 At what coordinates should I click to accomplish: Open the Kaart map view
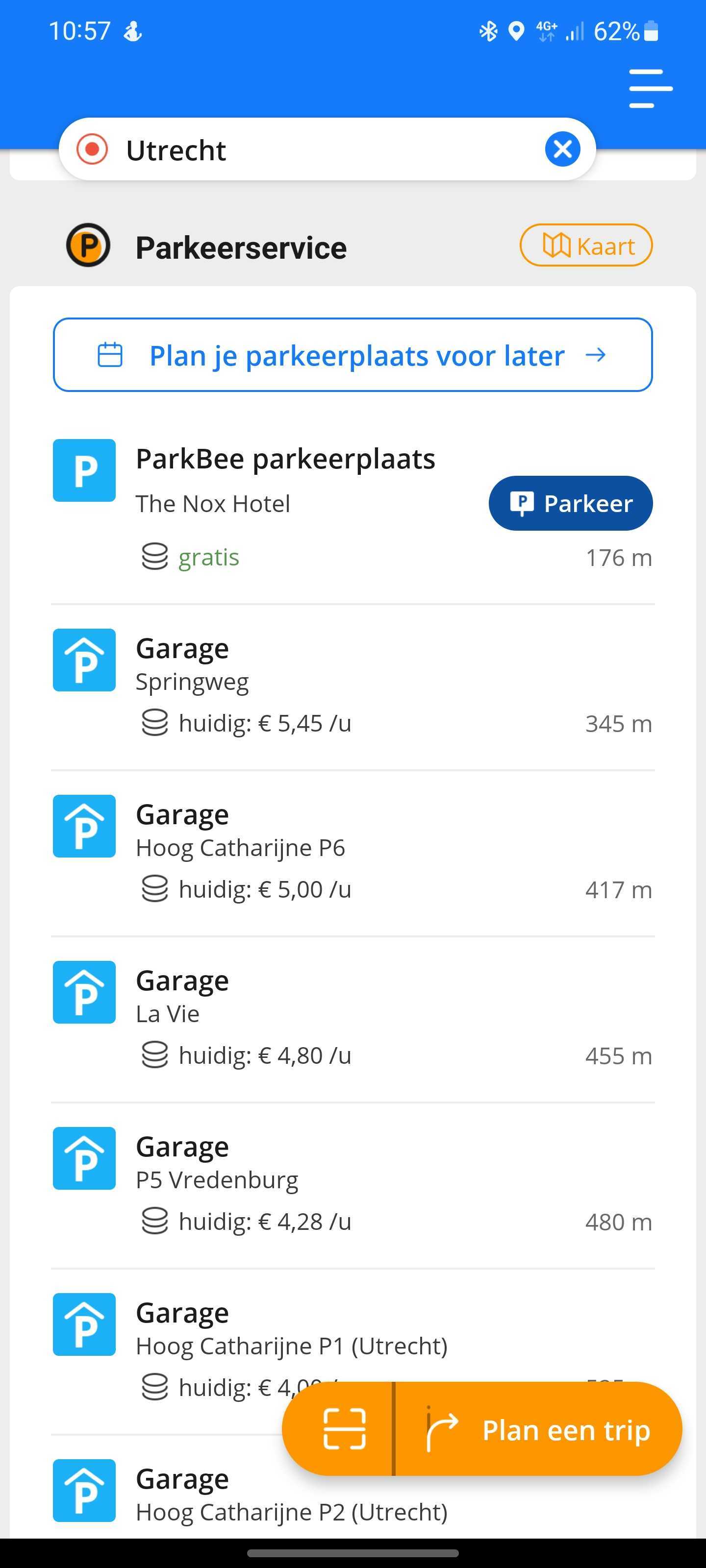coord(586,245)
